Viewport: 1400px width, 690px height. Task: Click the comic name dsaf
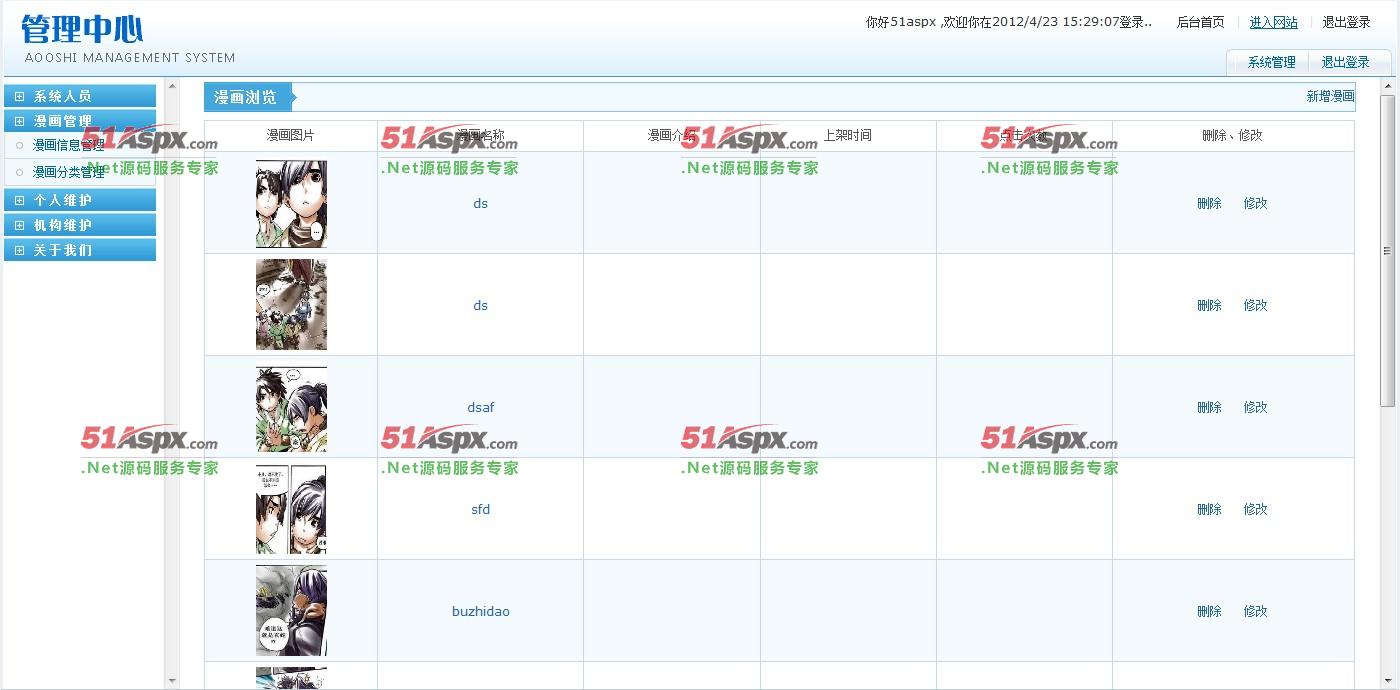point(481,407)
